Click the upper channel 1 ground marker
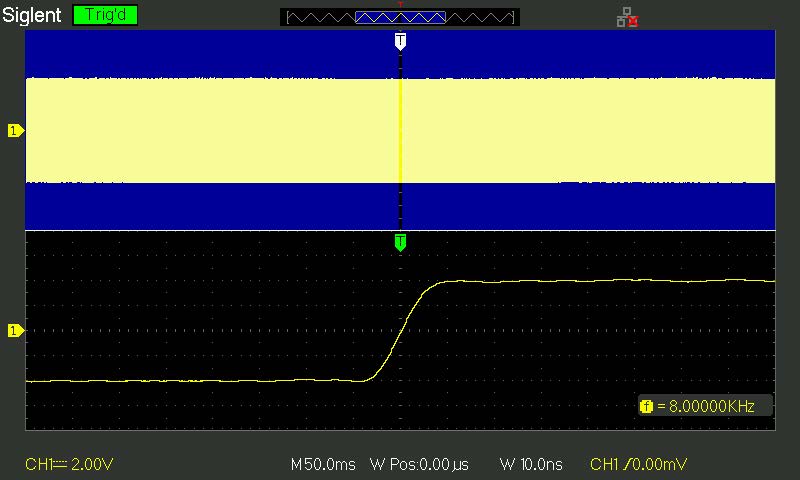 pyautogui.click(x=15, y=131)
